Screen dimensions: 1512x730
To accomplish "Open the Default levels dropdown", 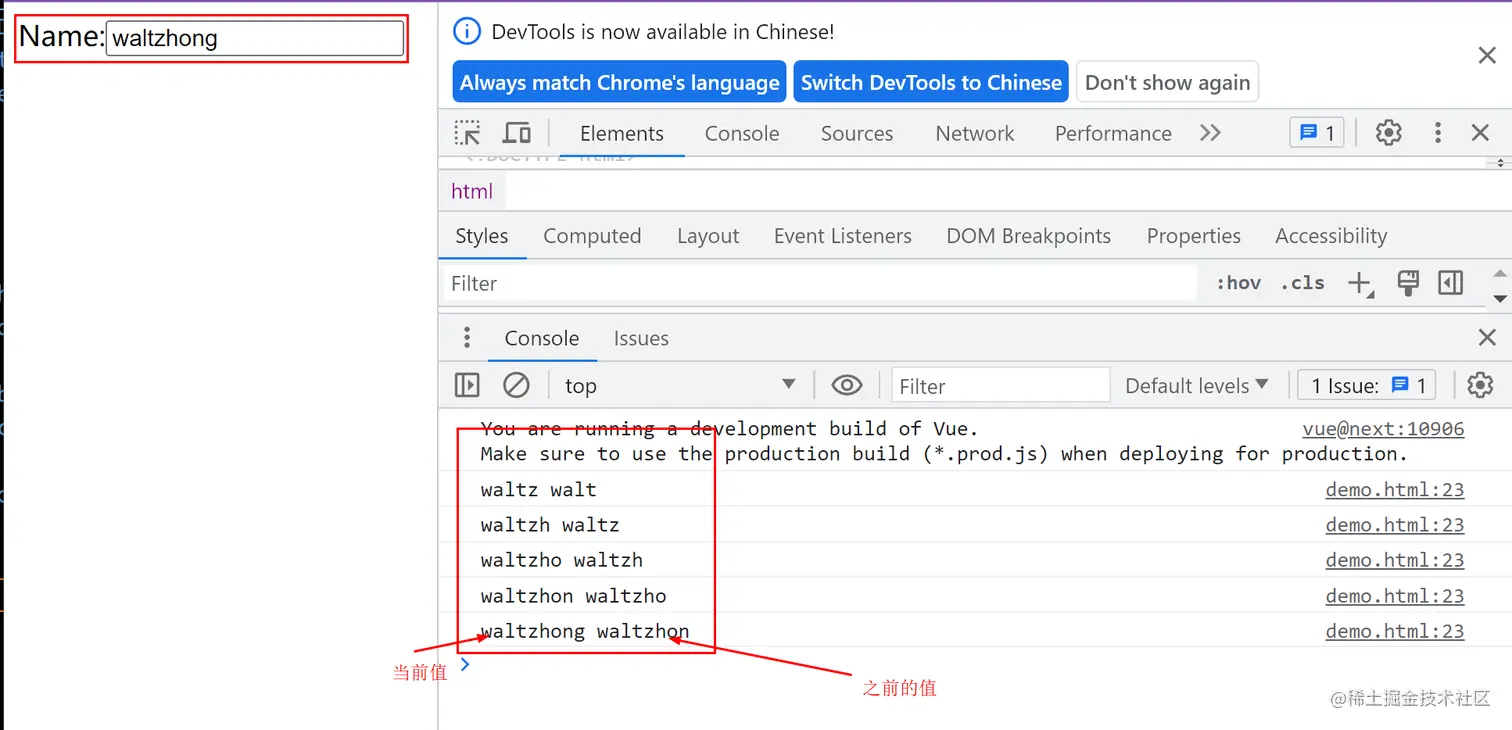I will tap(1197, 386).
